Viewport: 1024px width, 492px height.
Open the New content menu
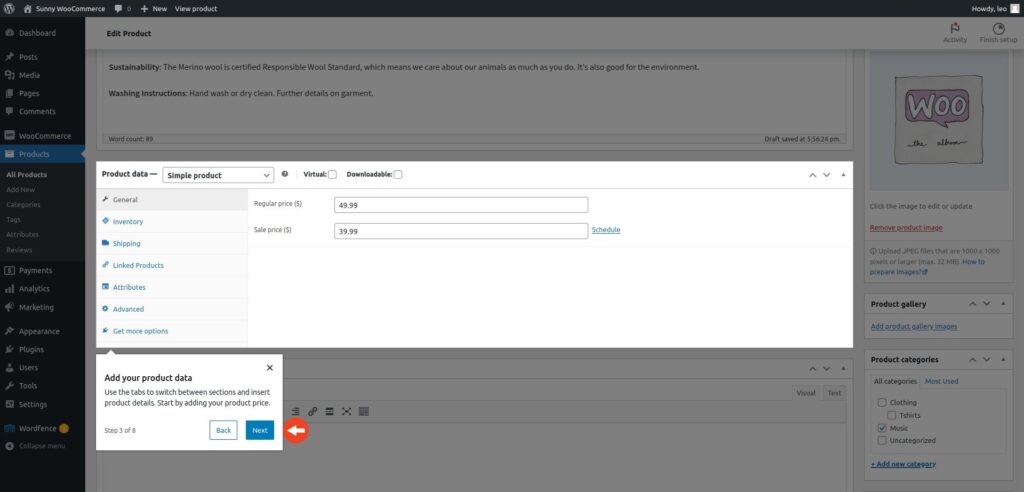153,8
